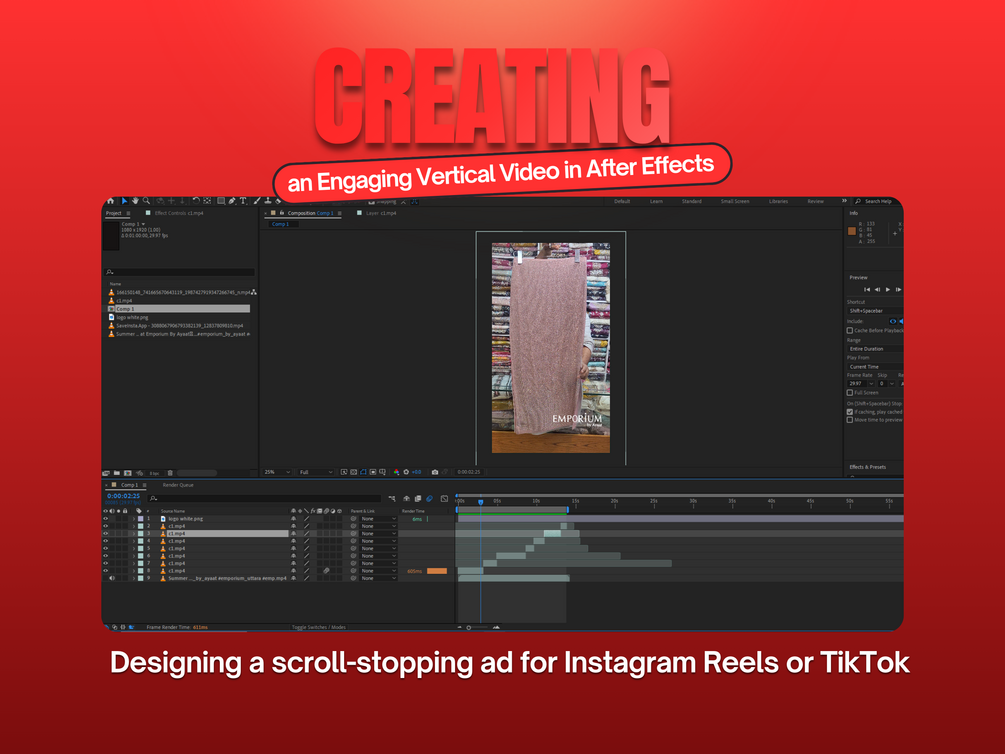Click the channel RGB icon under viewer
The height and width of the screenshot is (754, 1005).
(396, 472)
